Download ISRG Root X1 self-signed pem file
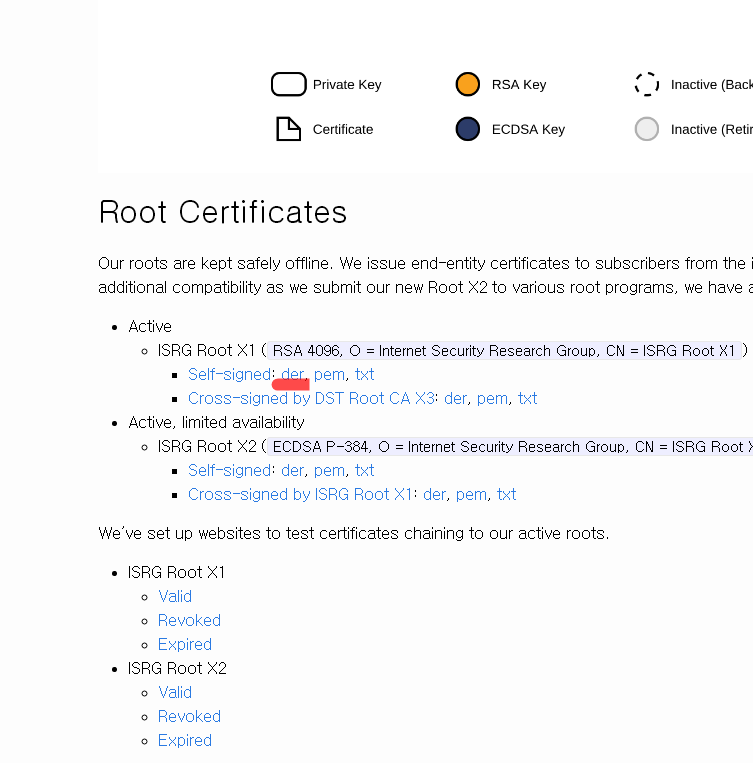Image resolution: width=753 pixels, height=763 pixels. [329, 374]
